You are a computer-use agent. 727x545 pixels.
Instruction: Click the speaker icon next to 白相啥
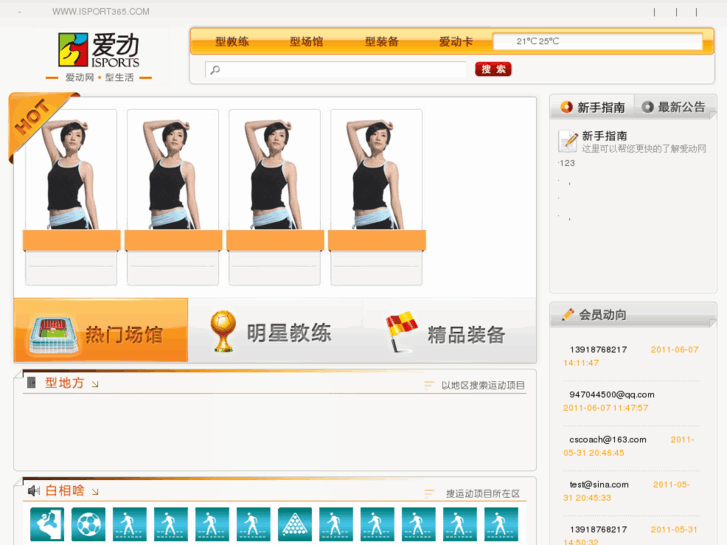pos(33,491)
